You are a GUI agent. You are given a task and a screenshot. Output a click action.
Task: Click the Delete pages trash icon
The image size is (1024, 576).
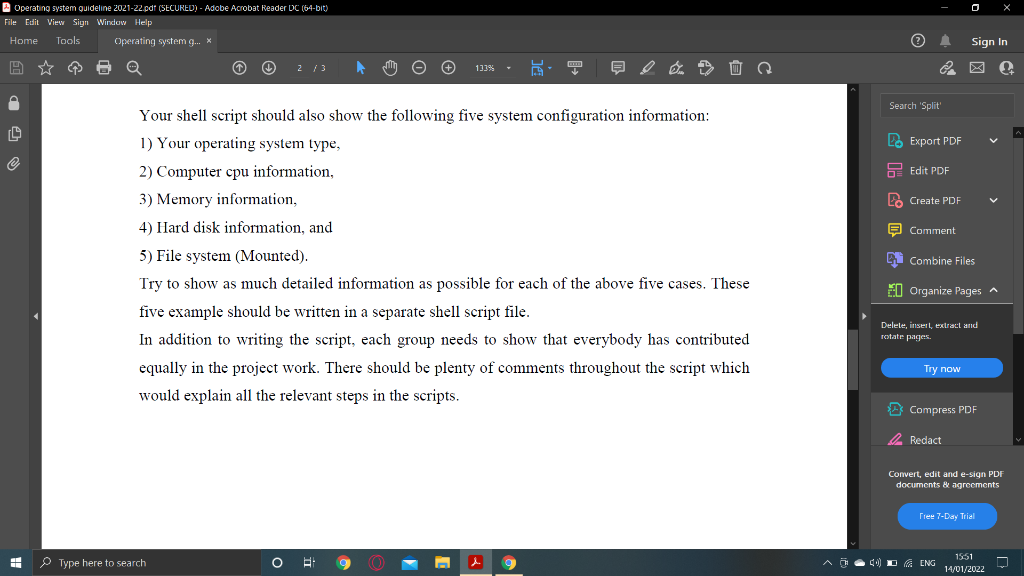click(x=735, y=67)
